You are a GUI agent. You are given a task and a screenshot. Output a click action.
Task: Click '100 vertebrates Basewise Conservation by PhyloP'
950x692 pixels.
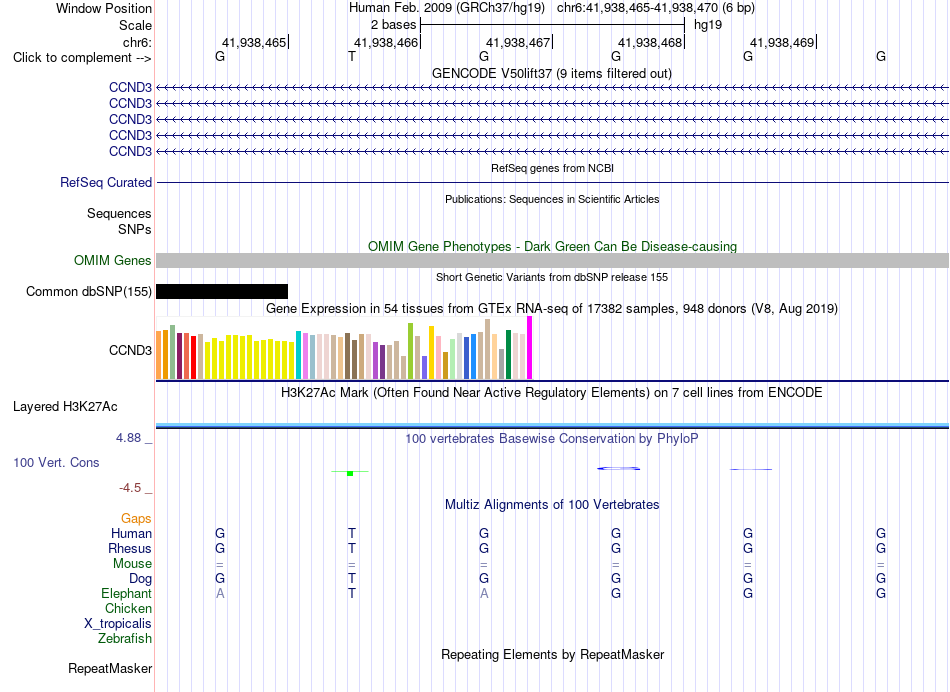tap(551, 438)
